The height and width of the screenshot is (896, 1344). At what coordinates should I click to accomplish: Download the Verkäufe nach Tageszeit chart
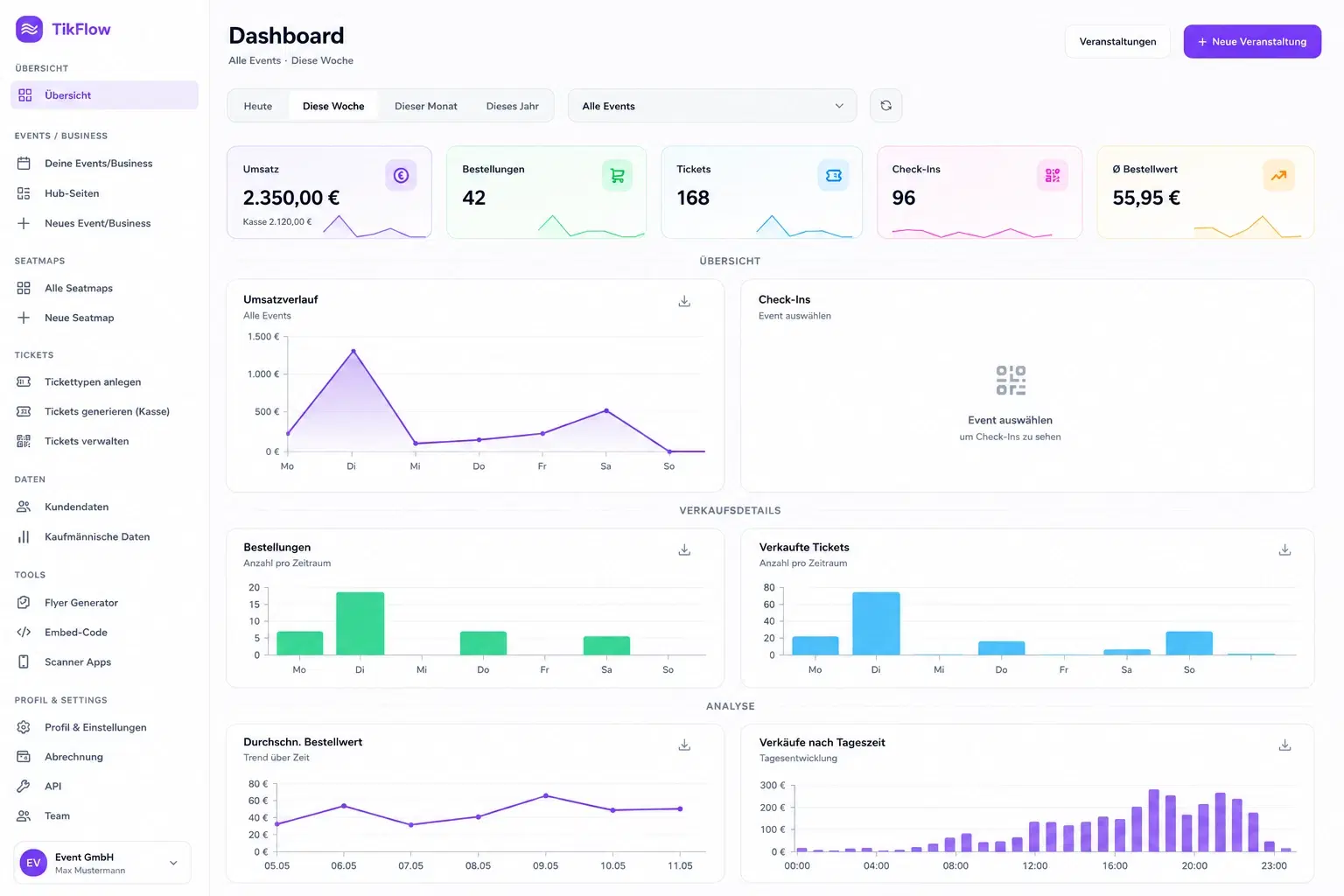click(1284, 745)
